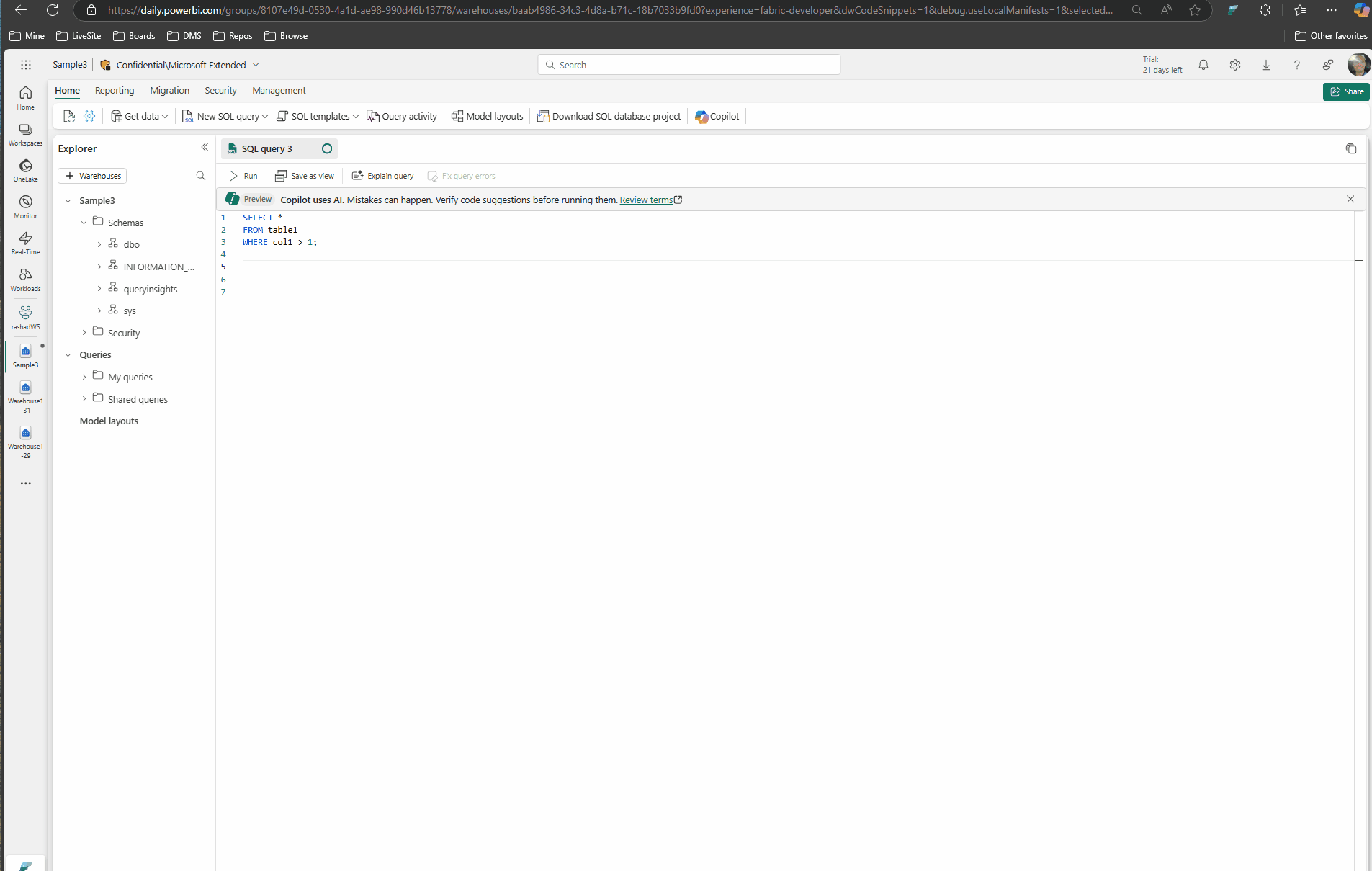Open the Boards bookmarks folder
1372x871 pixels.
tap(134, 36)
